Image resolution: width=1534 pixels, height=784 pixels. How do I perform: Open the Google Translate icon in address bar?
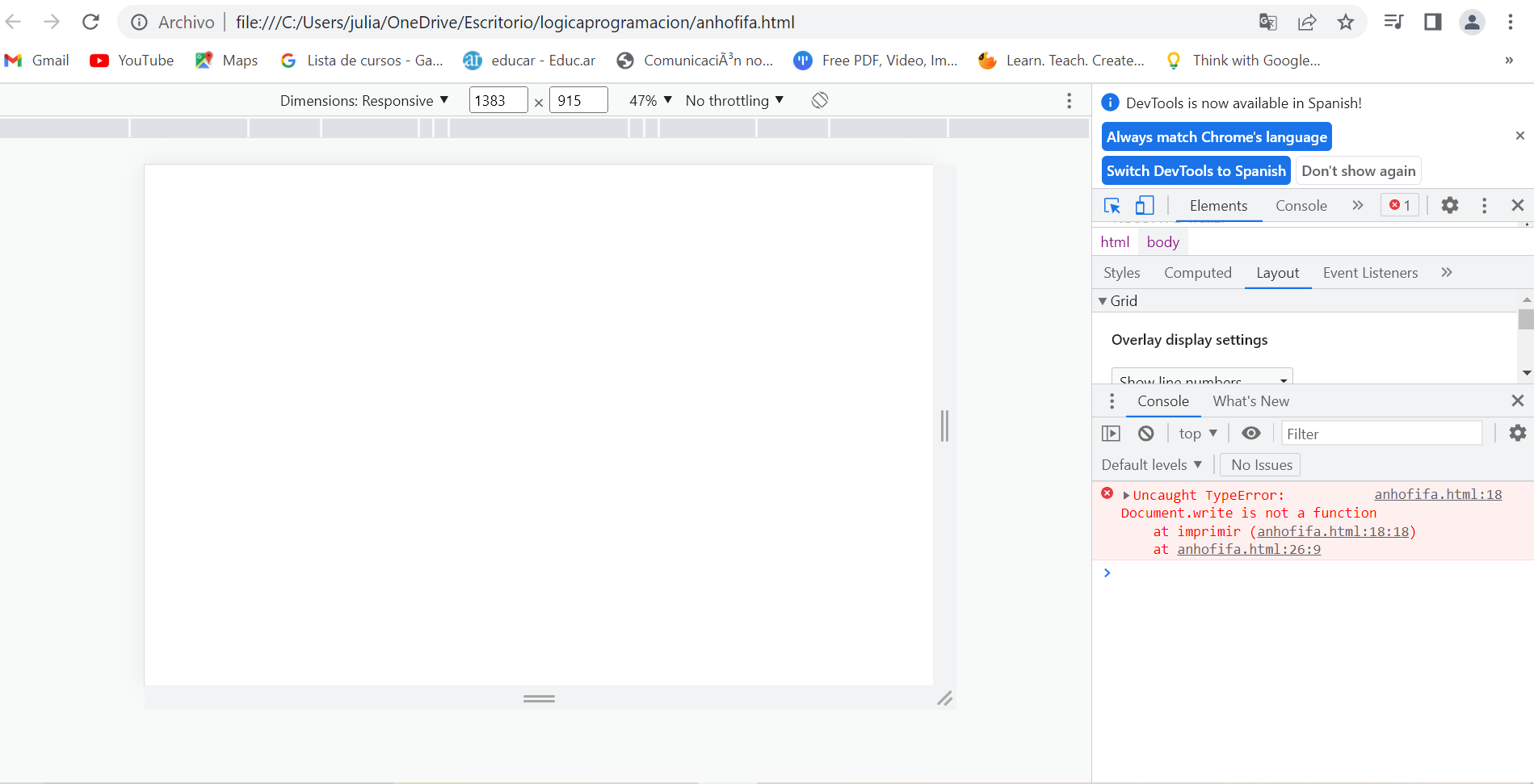point(1268,22)
